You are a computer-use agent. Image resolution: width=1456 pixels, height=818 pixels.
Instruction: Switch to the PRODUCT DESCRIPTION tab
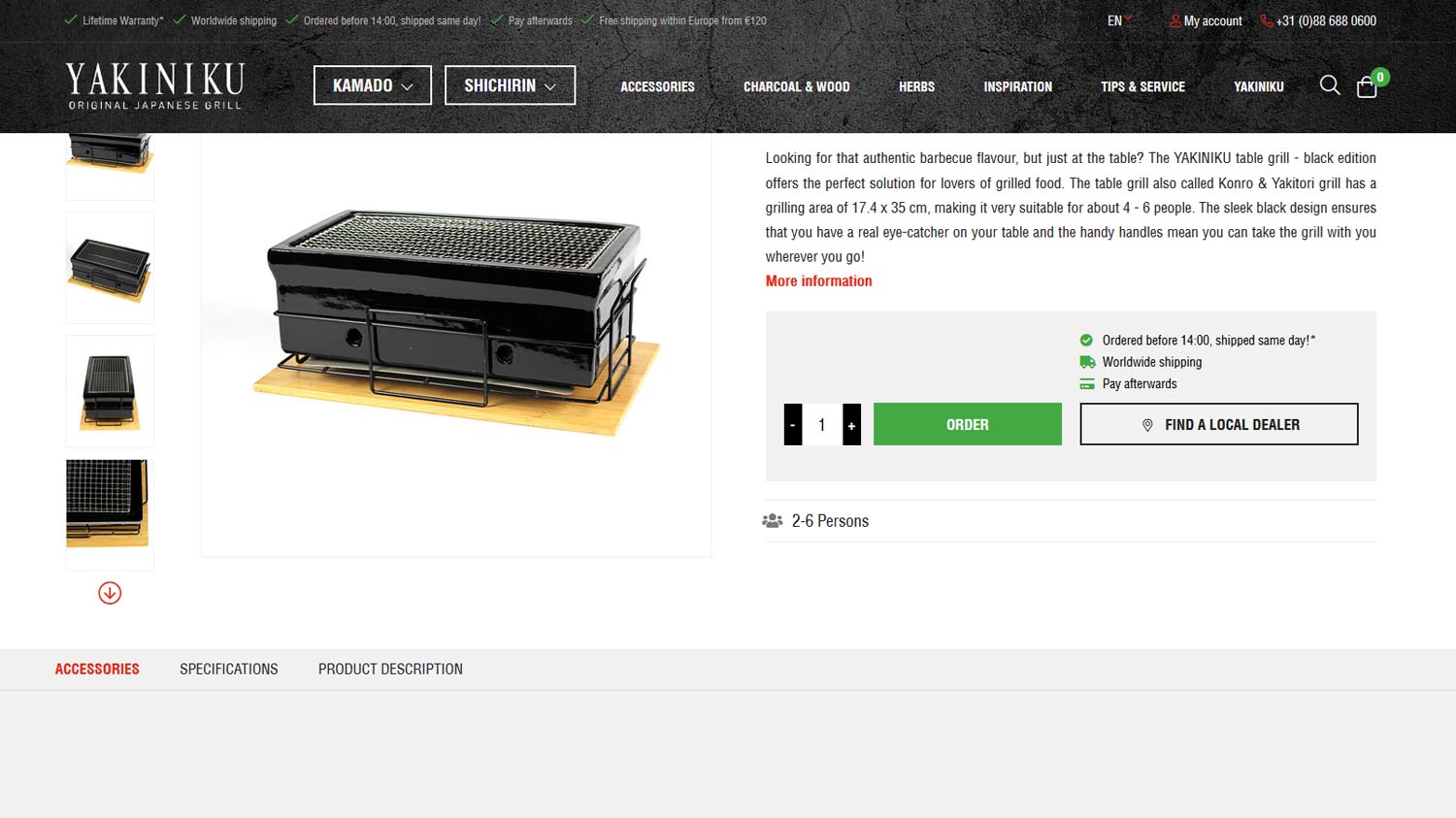click(390, 669)
